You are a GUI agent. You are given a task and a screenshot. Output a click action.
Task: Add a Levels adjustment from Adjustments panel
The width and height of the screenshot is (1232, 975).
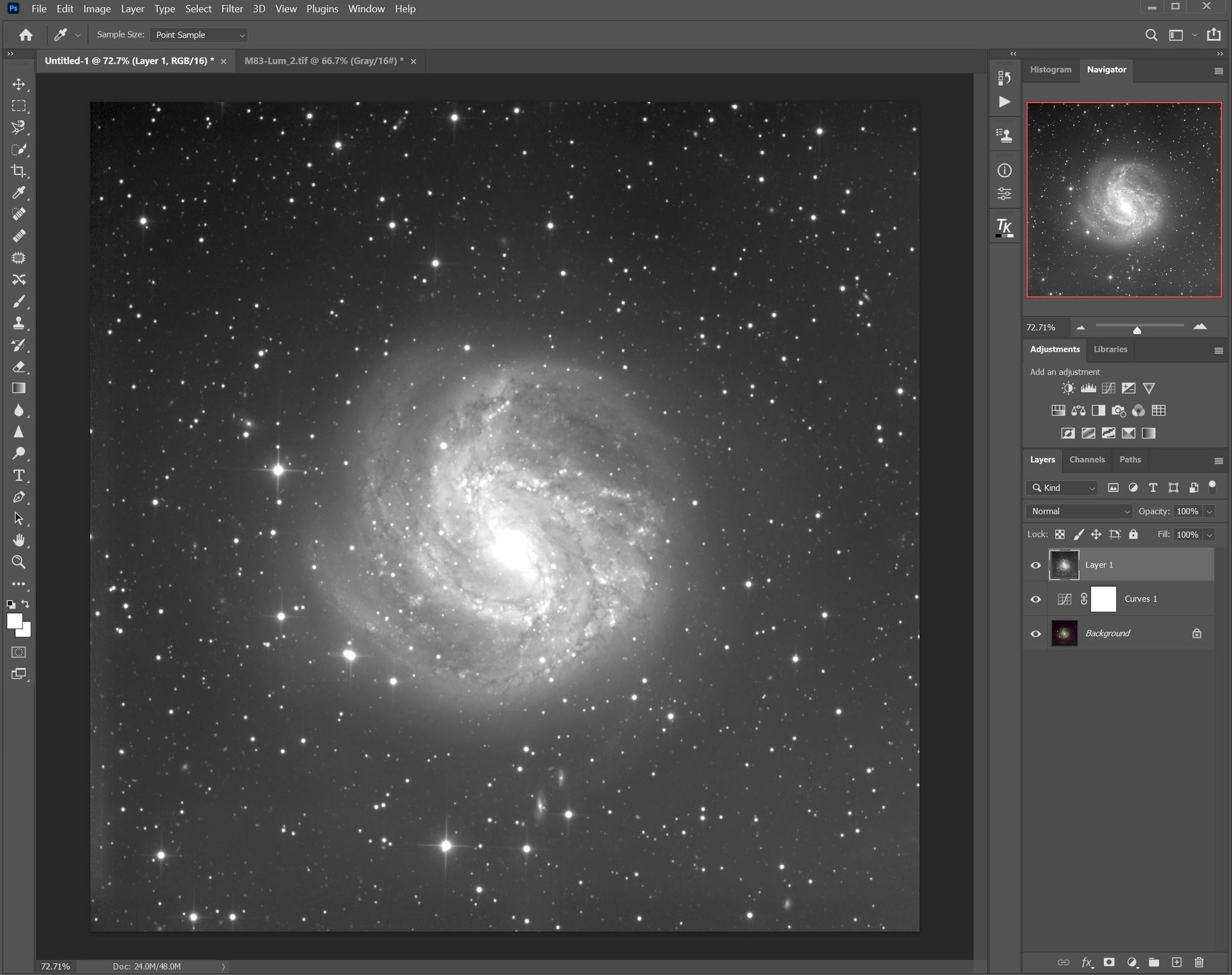click(x=1088, y=388)
